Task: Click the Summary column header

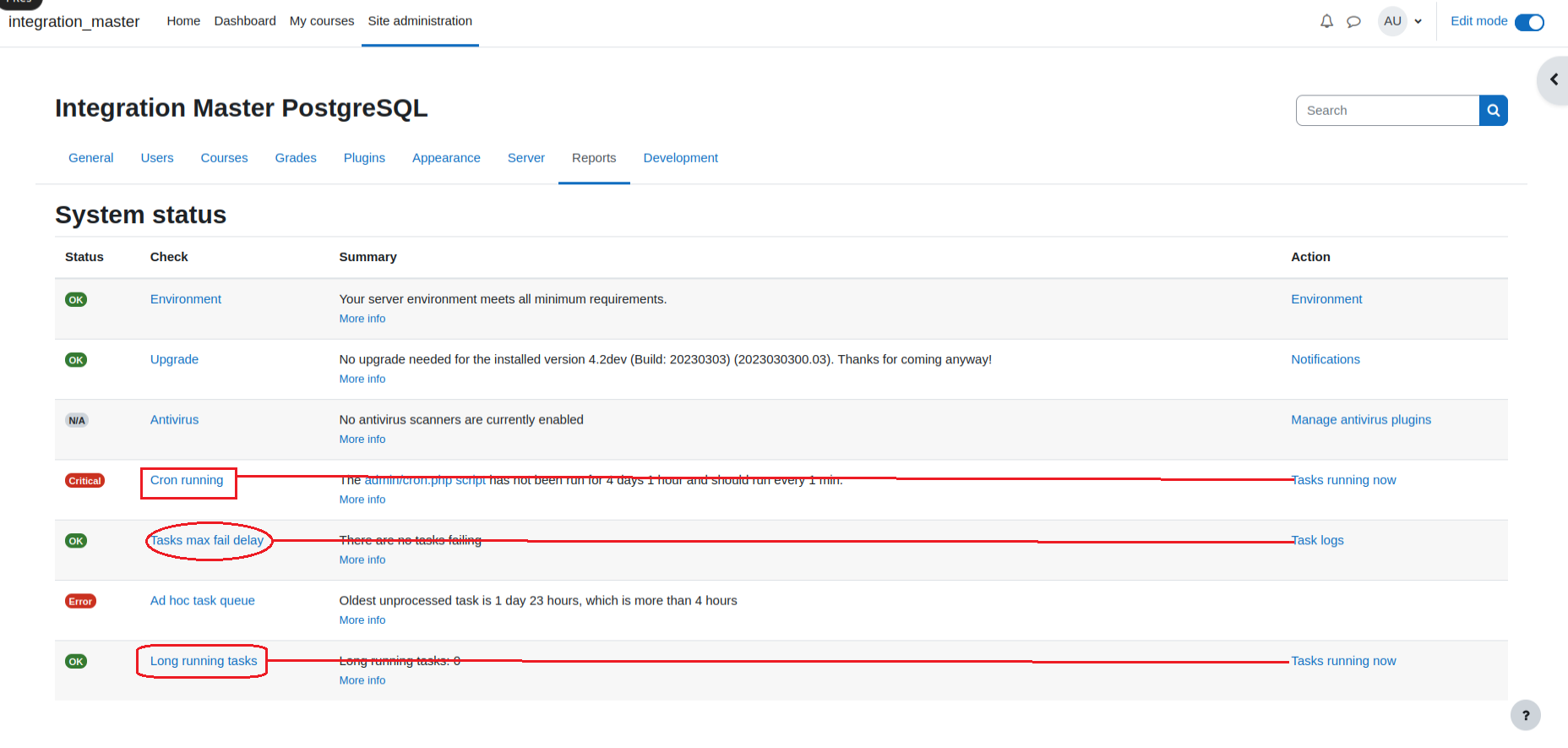Action: (367, 257)
